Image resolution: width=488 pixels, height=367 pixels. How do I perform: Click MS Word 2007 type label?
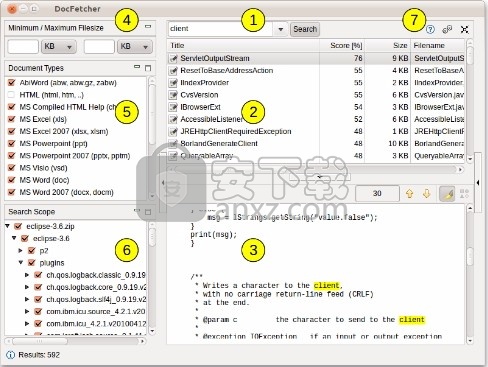(66, 192)
